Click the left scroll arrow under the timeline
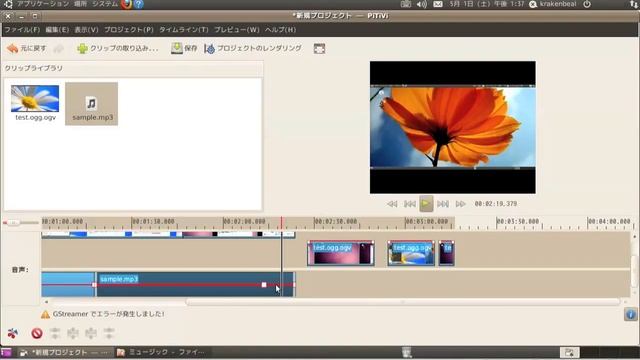 pyautogui.click(x=46, y=302)
